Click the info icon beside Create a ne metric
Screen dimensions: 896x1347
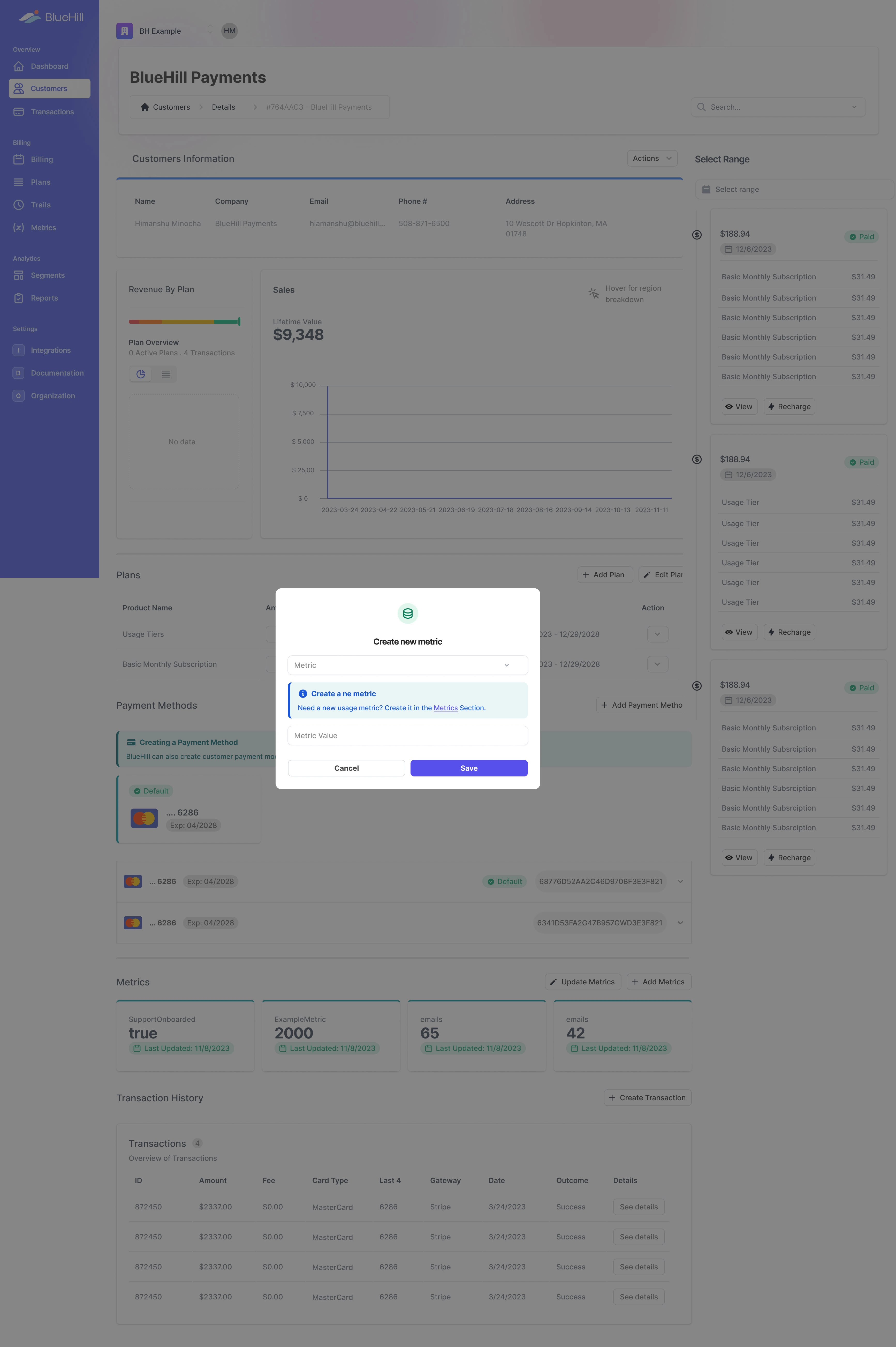[303, 693]
